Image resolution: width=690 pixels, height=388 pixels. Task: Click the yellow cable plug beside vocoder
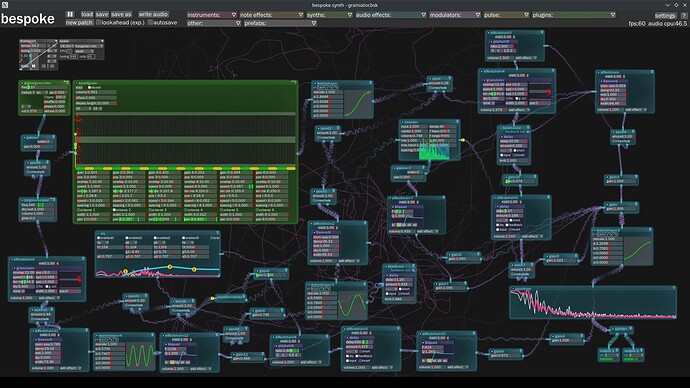pos(462,140)
